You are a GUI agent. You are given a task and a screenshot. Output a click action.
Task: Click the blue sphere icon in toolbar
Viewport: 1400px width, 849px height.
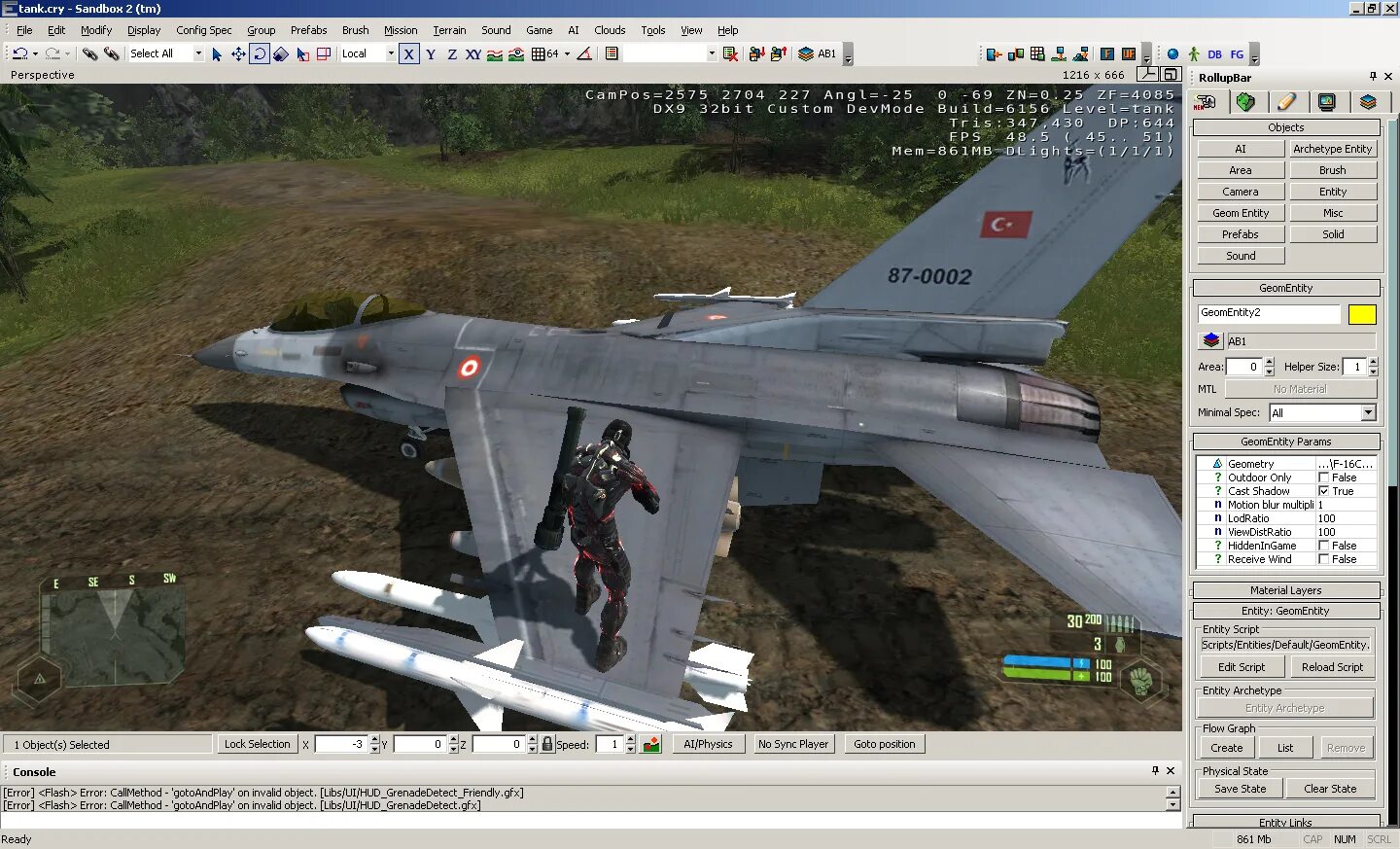[1172, 54]
